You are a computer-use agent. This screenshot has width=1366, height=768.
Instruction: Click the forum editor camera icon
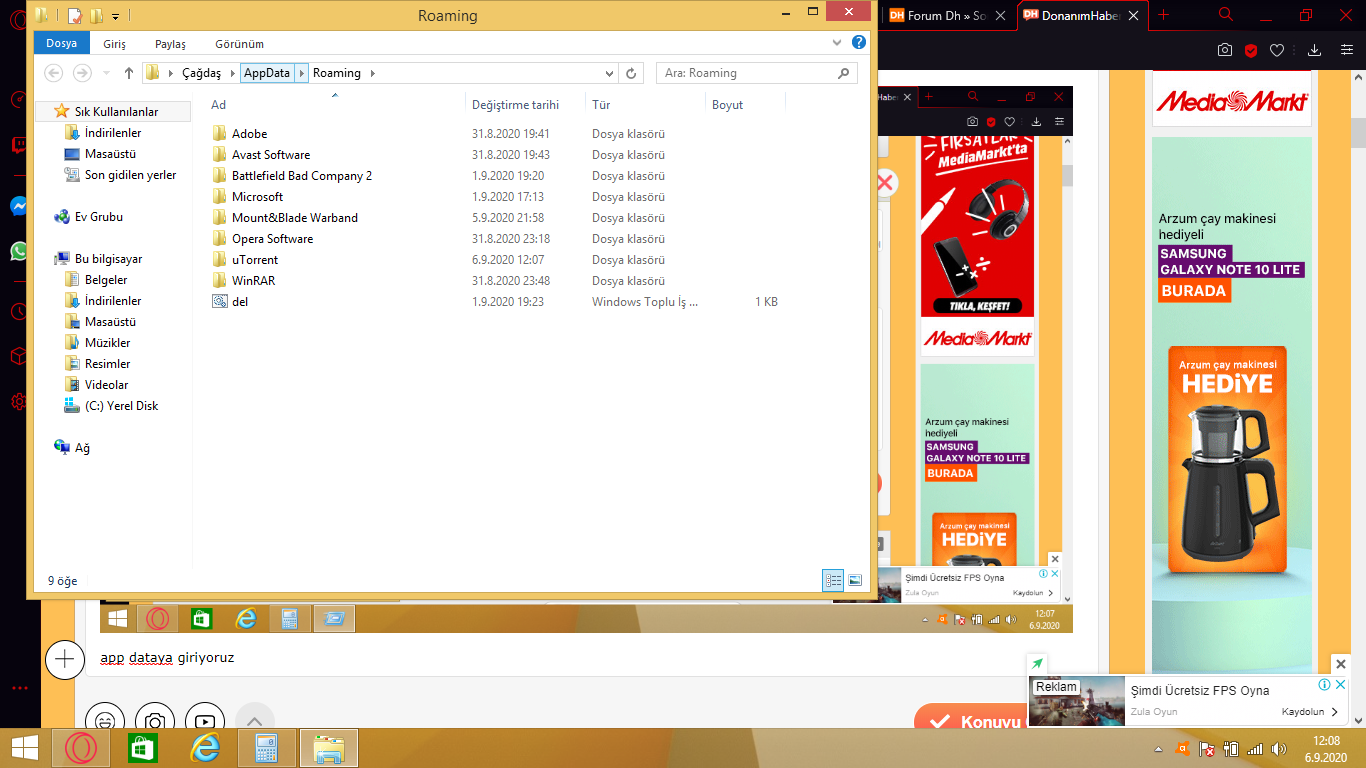[x=154, y=720]
